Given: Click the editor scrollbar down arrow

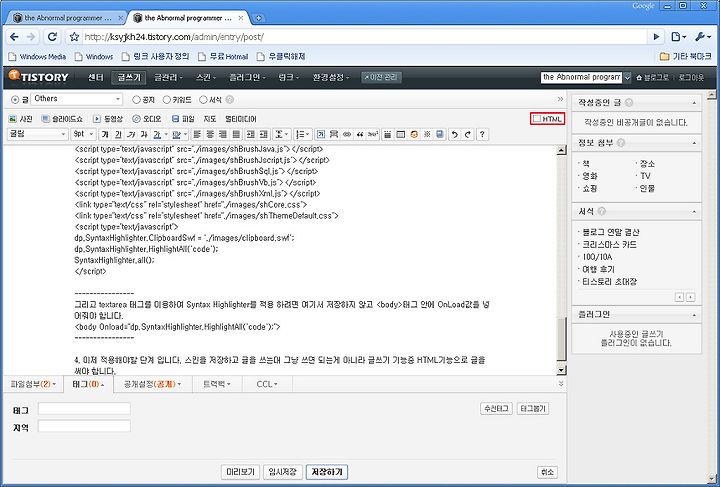Looking at the screenshot, I should pyautogui.click(x=561, y=369).
